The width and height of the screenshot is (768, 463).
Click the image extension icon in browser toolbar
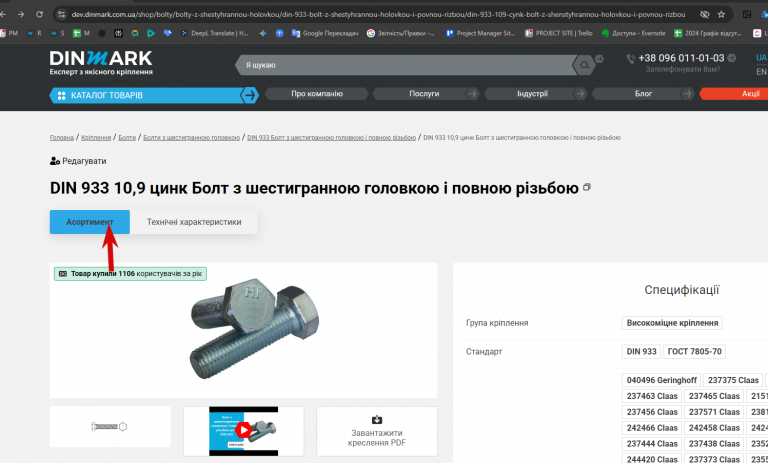click(747, 14)
